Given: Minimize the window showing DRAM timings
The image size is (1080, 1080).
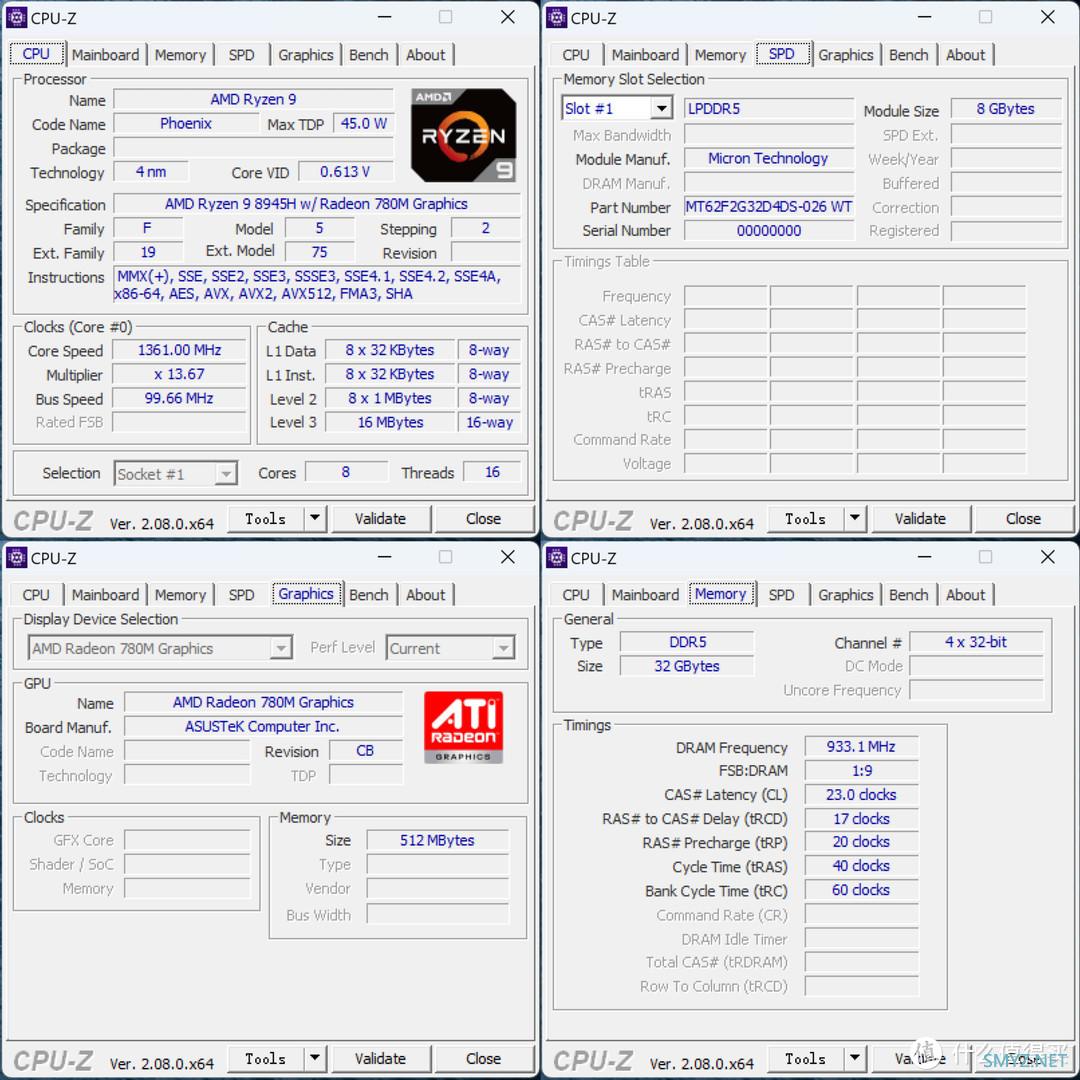Looking at the screenshot, I should (x=924, y=557).
